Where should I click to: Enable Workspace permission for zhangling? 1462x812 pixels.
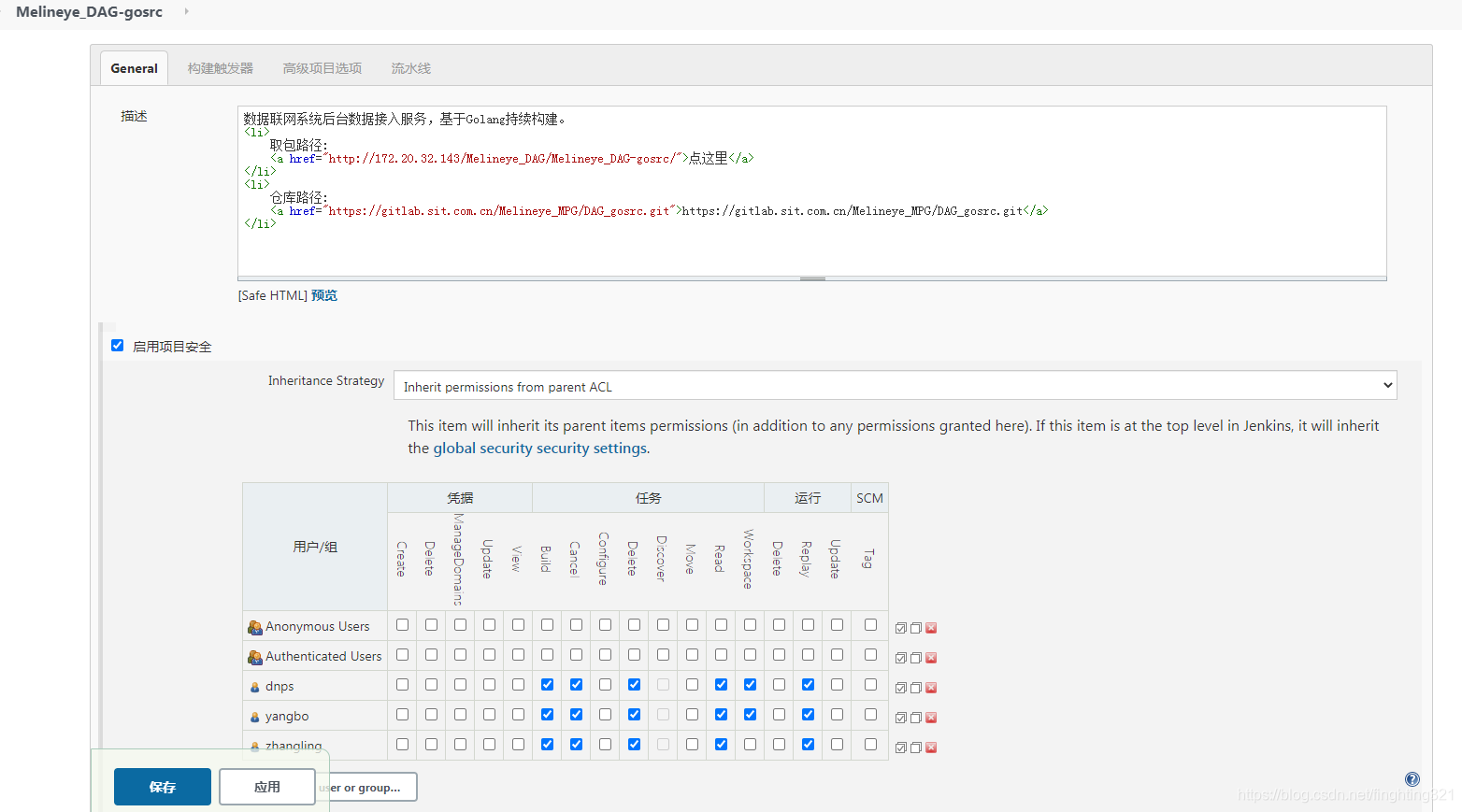[x=750, y=745]
